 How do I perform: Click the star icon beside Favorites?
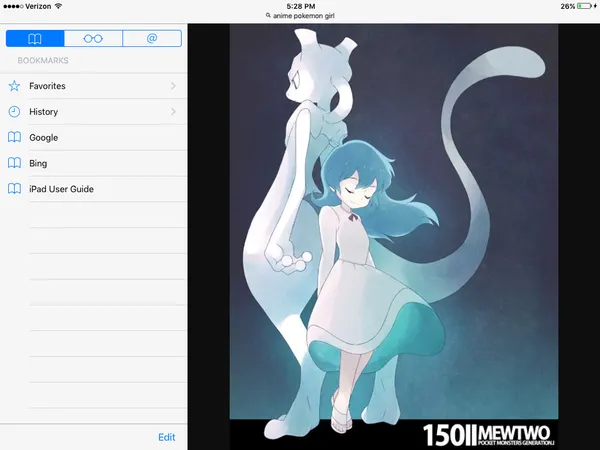pos(14,86)
